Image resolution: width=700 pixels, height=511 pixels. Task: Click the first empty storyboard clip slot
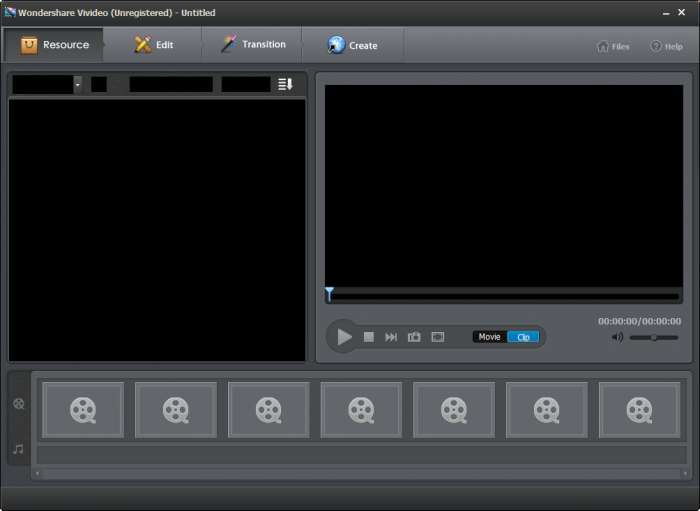(83, 409)
